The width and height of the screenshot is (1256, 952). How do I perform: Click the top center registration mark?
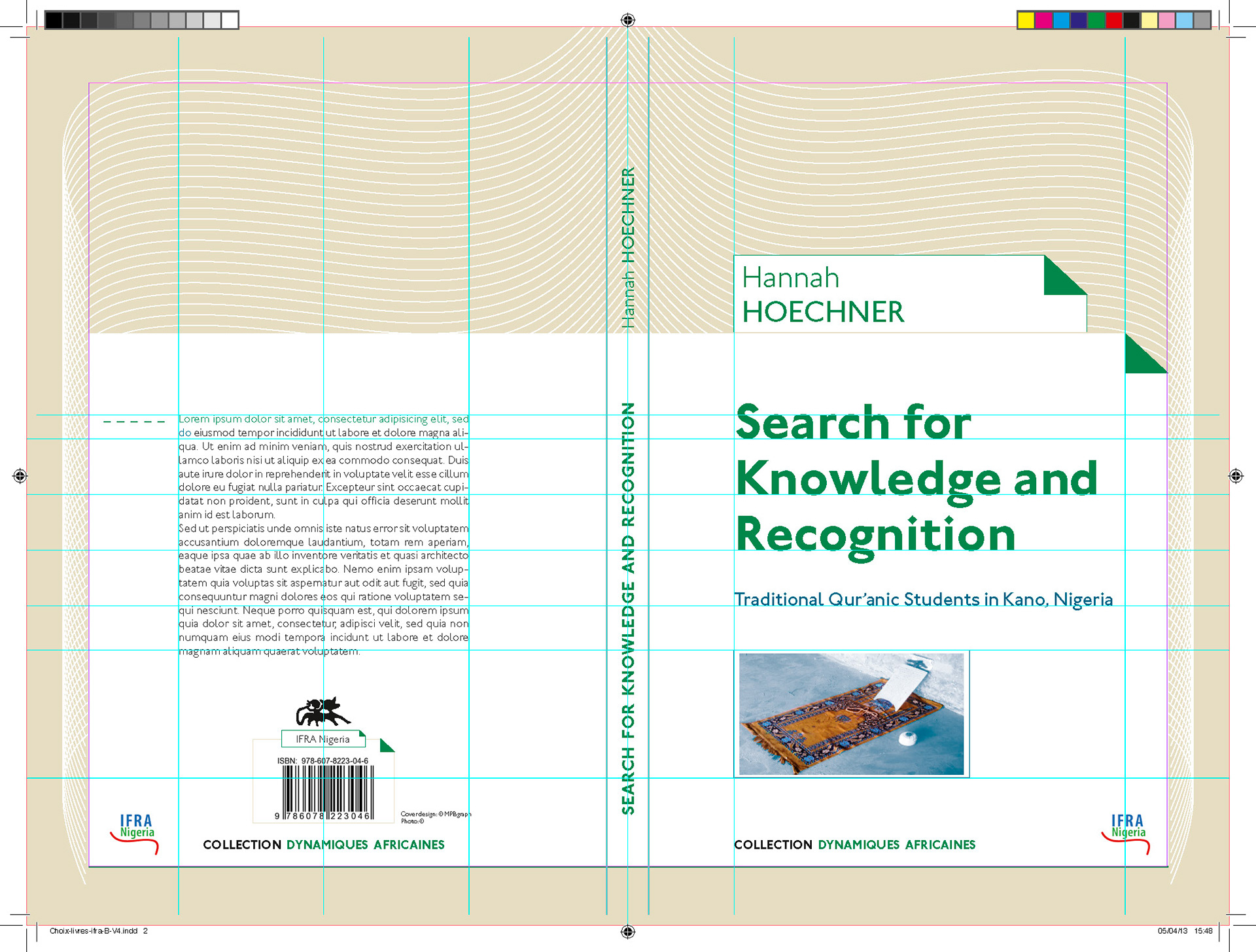[x=627, y=20]
